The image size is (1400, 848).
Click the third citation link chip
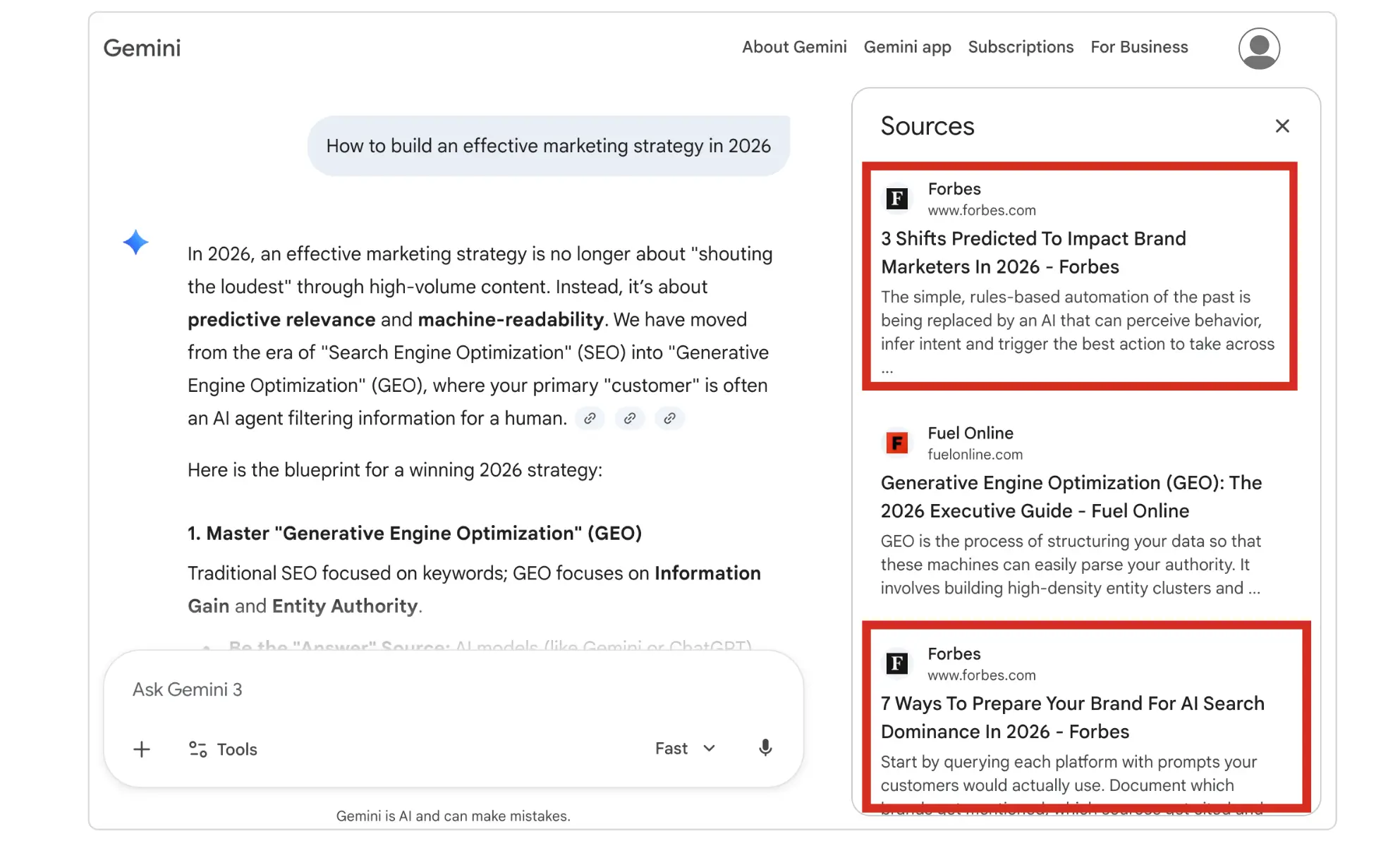pos(669,418)
